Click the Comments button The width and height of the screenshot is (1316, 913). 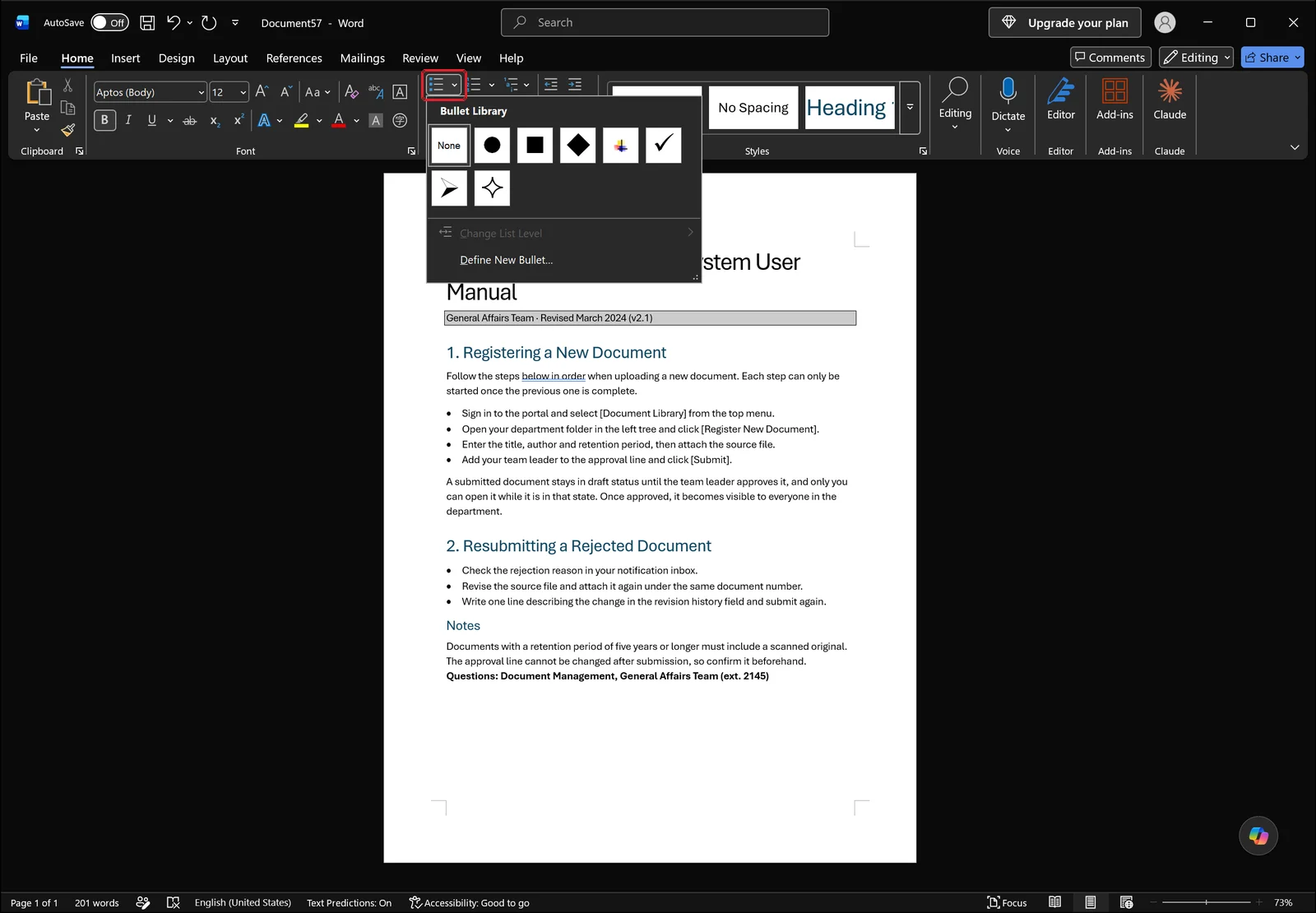click(1110, 58)
